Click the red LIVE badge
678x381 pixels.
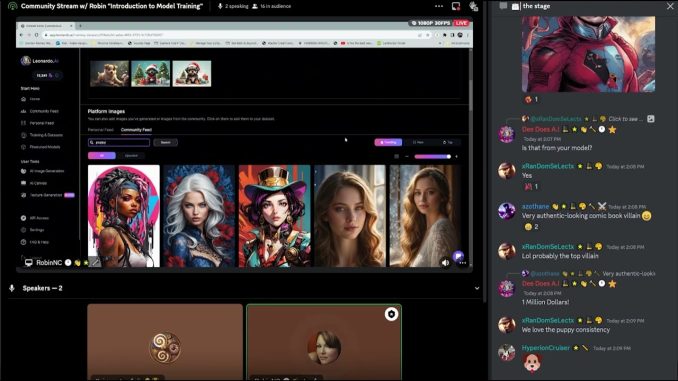point(461,23)
